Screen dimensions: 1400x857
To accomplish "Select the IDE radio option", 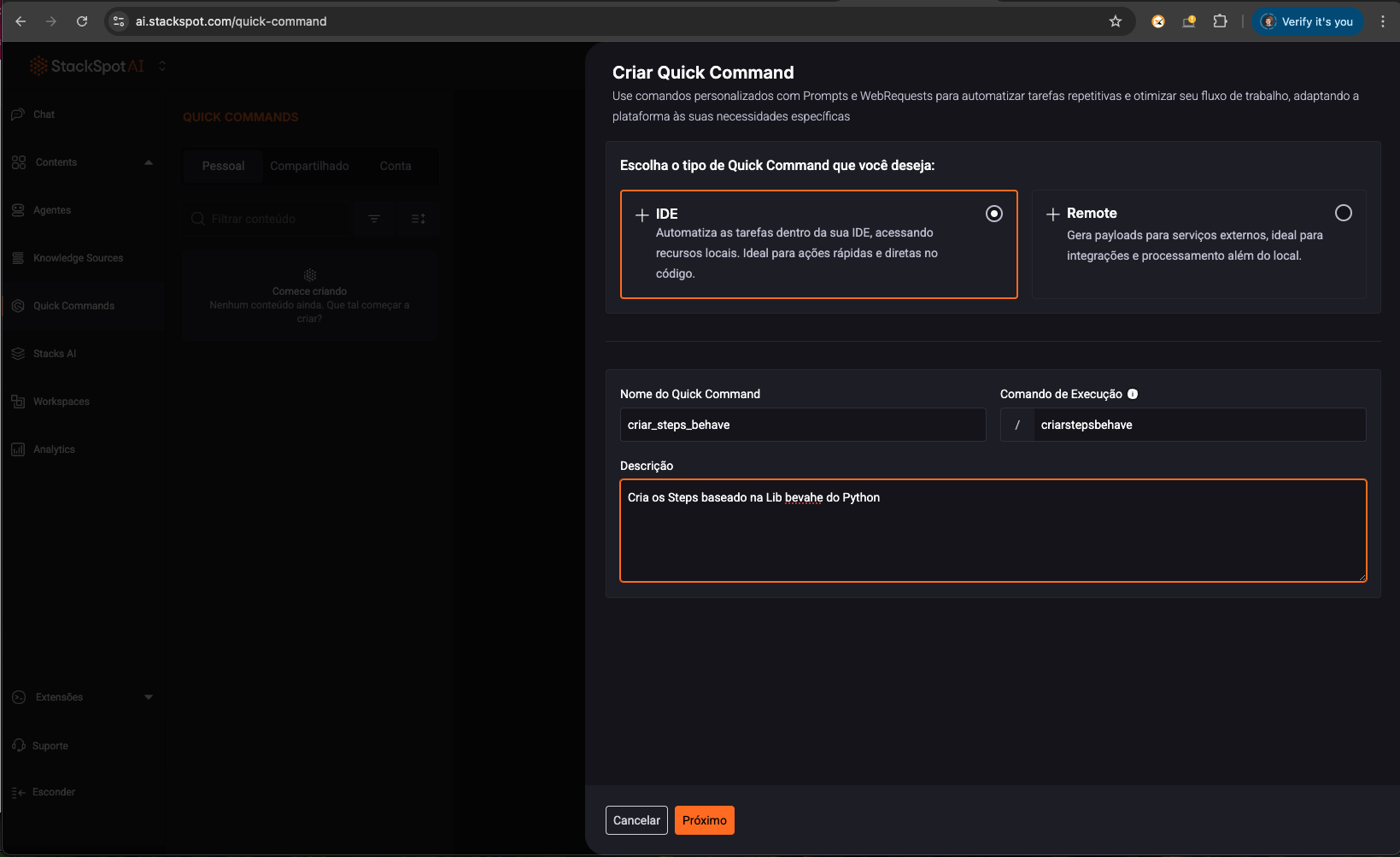I will [994, 214].
